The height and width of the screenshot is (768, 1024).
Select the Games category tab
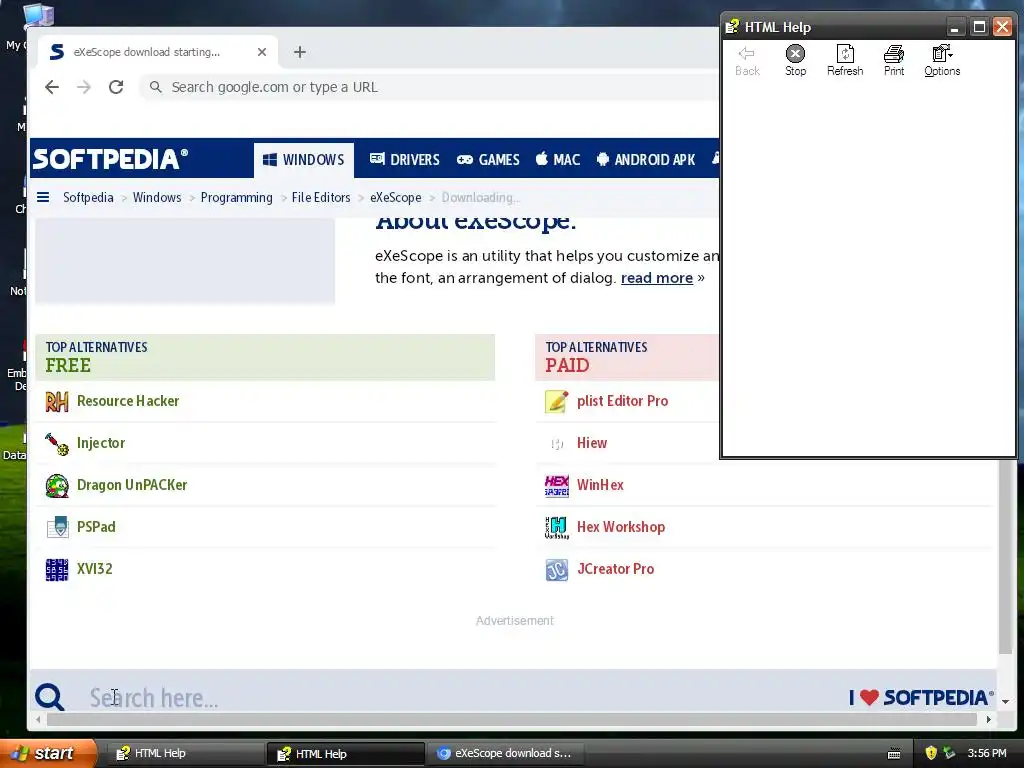click(488, 160)
